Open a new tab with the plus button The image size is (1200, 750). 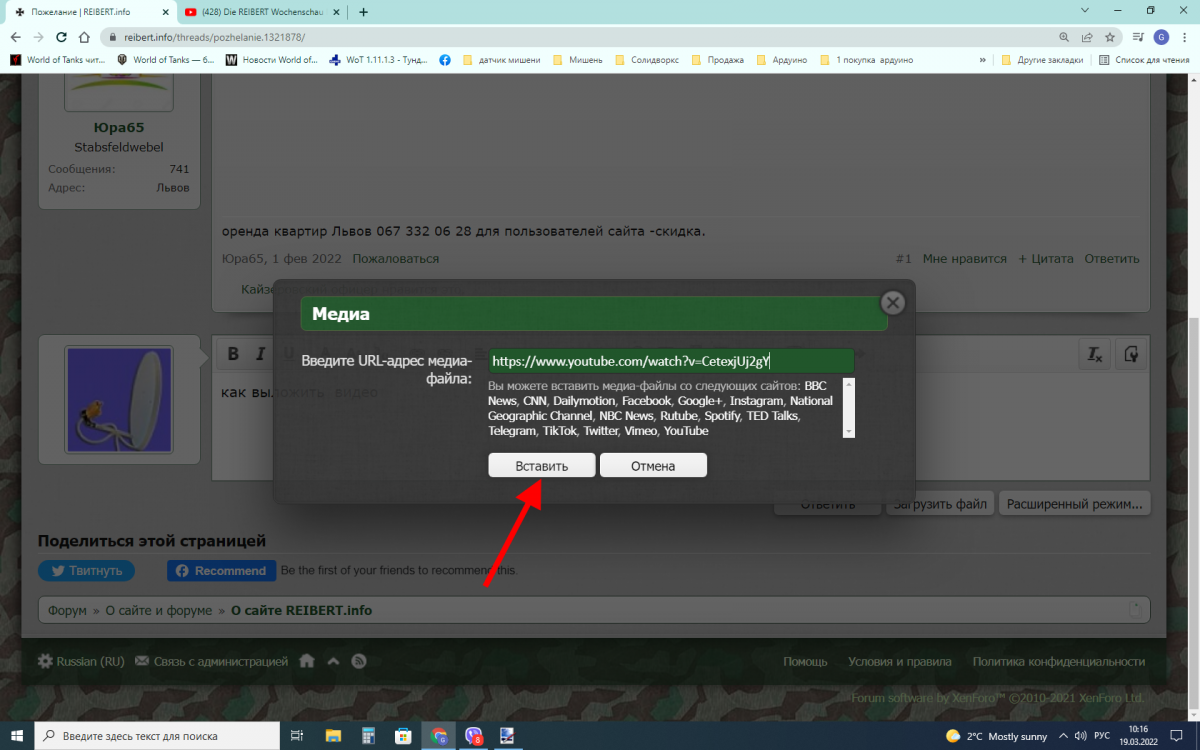pyautogui.click(x=363, y=12)
